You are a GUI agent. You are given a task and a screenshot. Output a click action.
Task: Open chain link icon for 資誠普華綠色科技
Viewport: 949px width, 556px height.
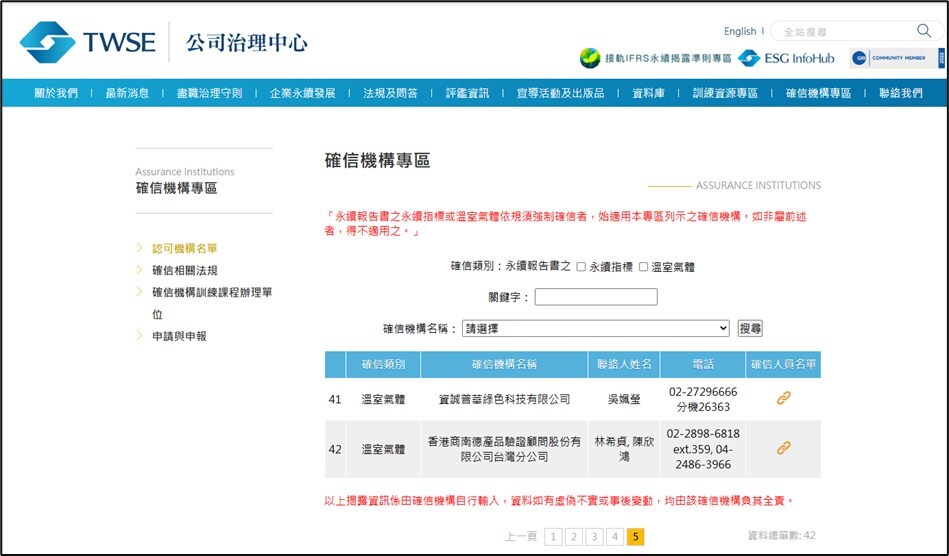(783, 398)
